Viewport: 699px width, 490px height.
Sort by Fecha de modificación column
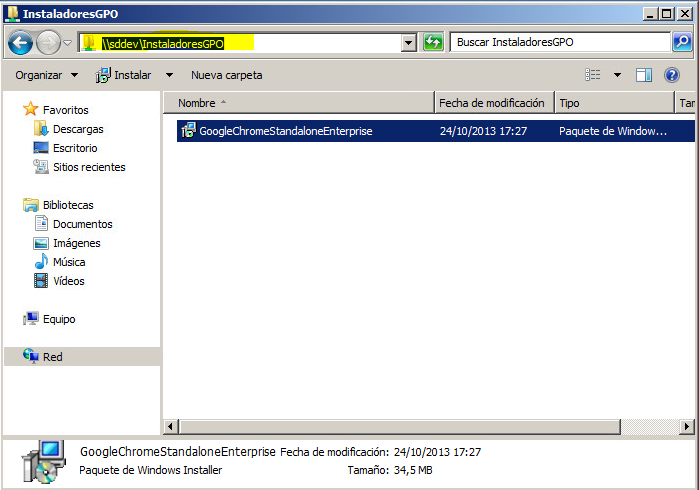[494, 103]
